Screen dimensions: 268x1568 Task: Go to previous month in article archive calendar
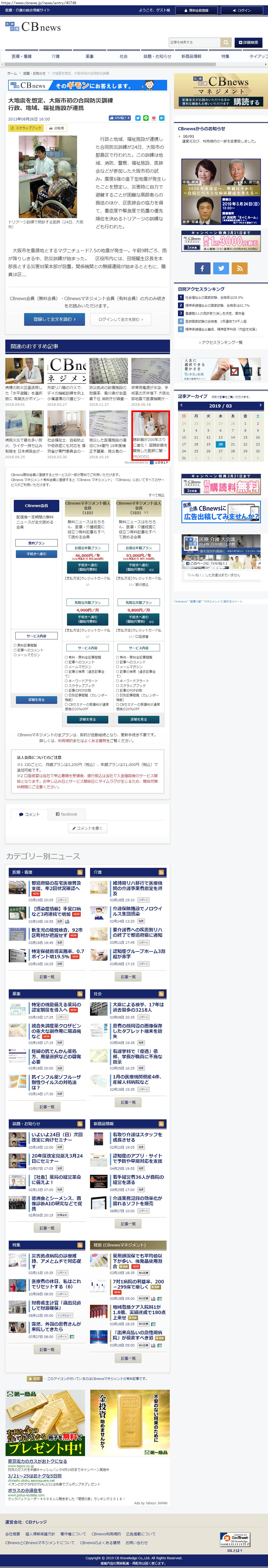click(x=181, y=405)
